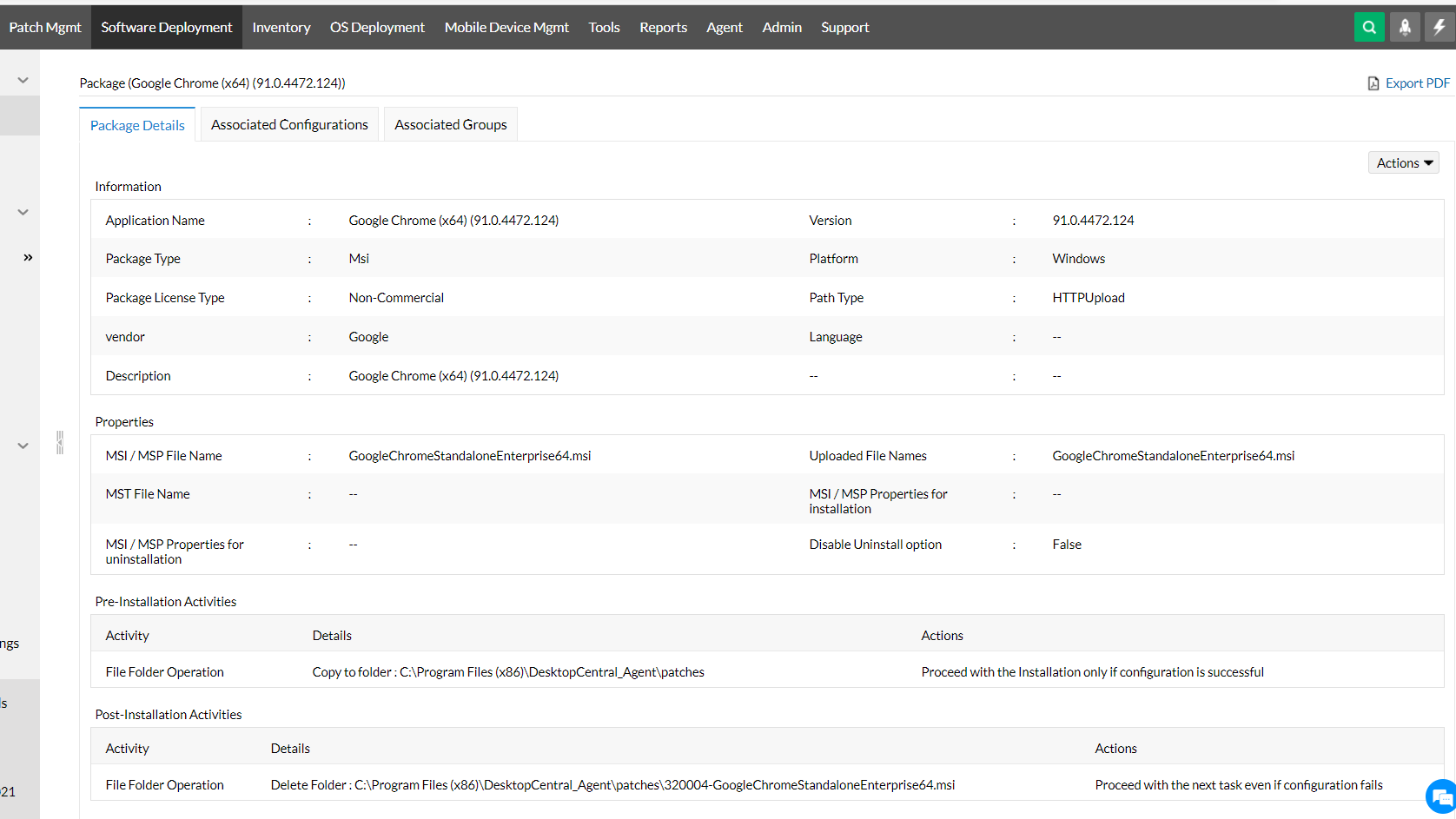Expand sidebar with double-arrow icon
1456x819 pixels.
(x=28, y=257)
